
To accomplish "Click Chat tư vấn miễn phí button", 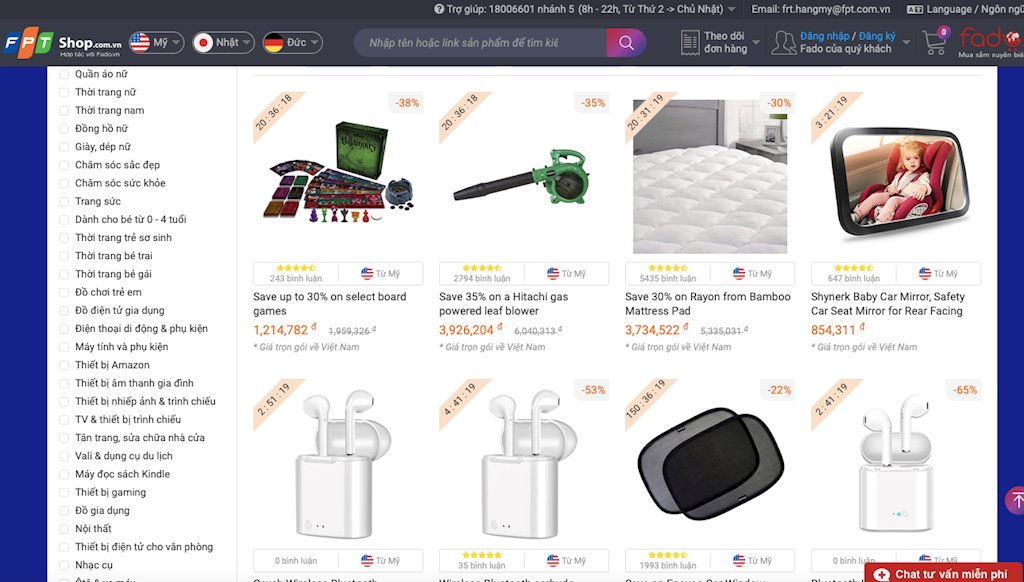I will [x=944, y=574].
